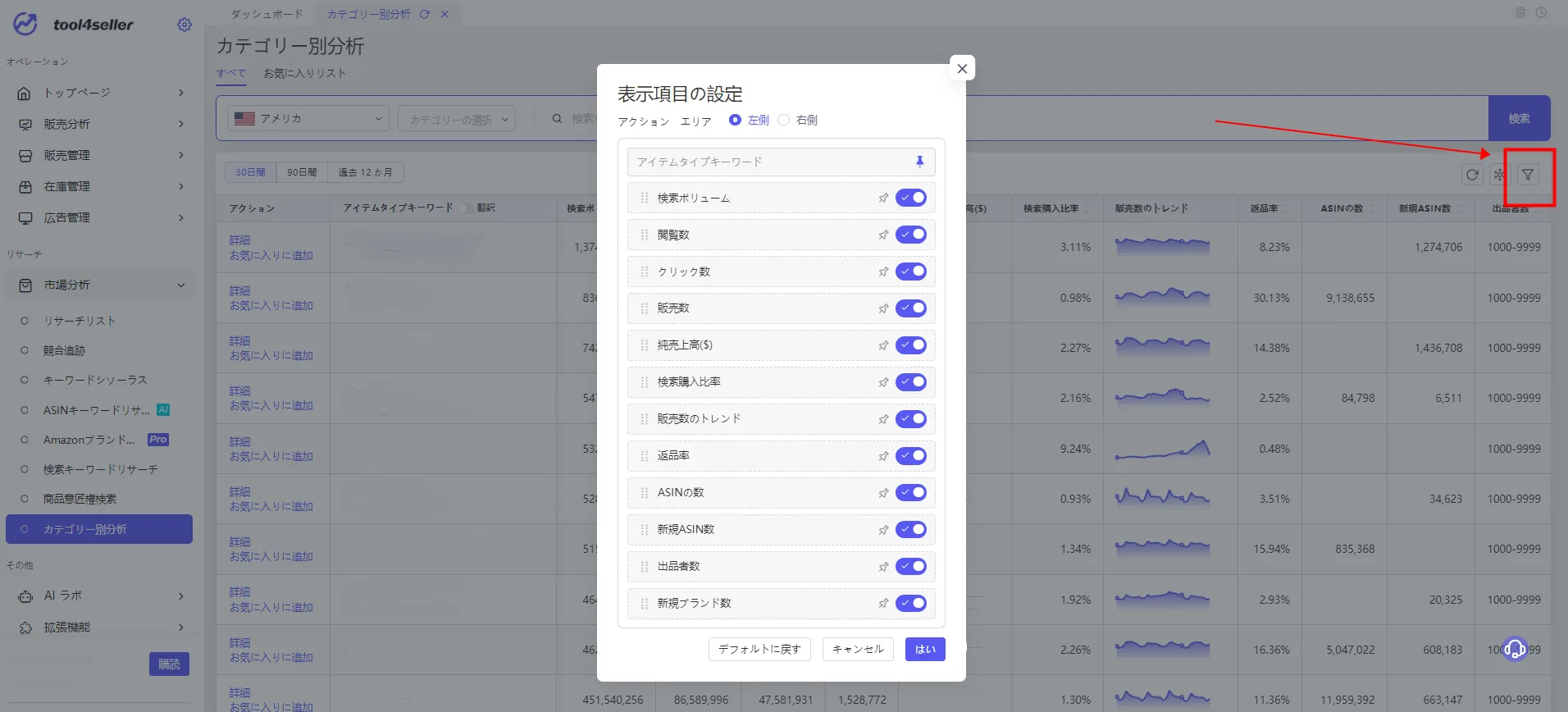Screen dimensions: 1568x712
Task: Click the pinned アイテムタイプキーワード pin icon
Action: pos(919,162)
